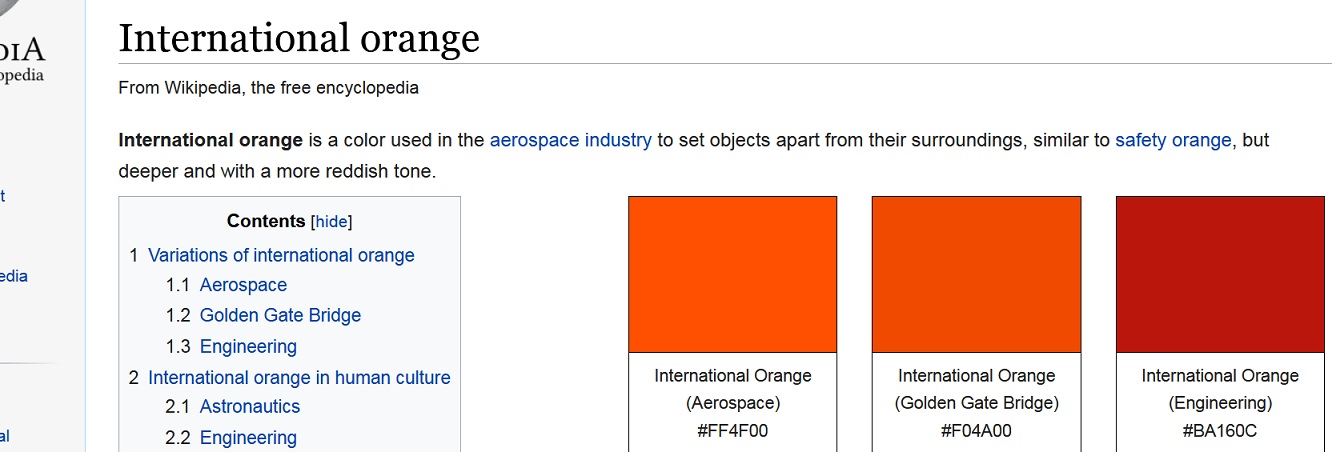Click the #FF4F00 hex code
This screenshot has width=1332, height=452.
click(x=733, y=431)
